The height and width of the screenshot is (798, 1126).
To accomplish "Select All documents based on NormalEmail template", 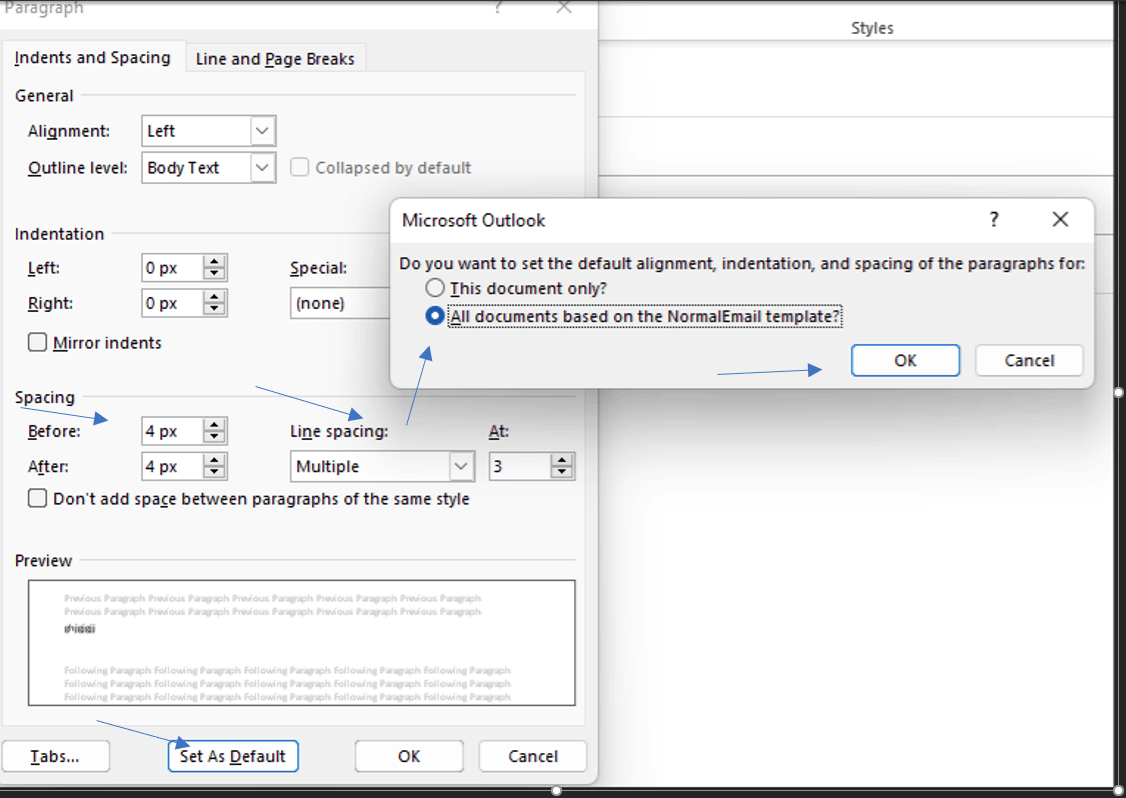I will [x=435, y=316].
